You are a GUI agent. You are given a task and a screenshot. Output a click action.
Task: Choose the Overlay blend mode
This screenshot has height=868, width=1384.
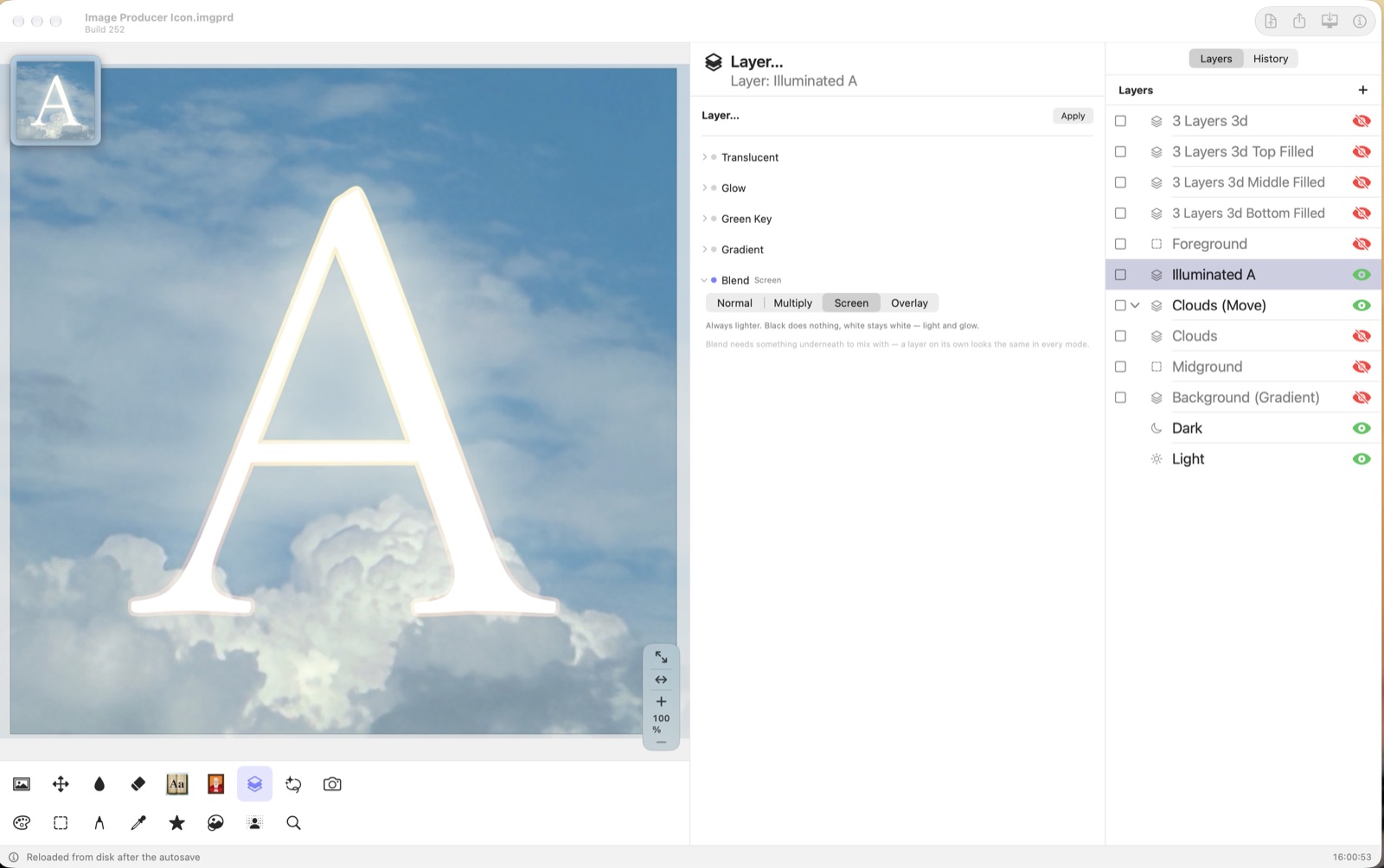pyautogui.click(x=909, y=303)
